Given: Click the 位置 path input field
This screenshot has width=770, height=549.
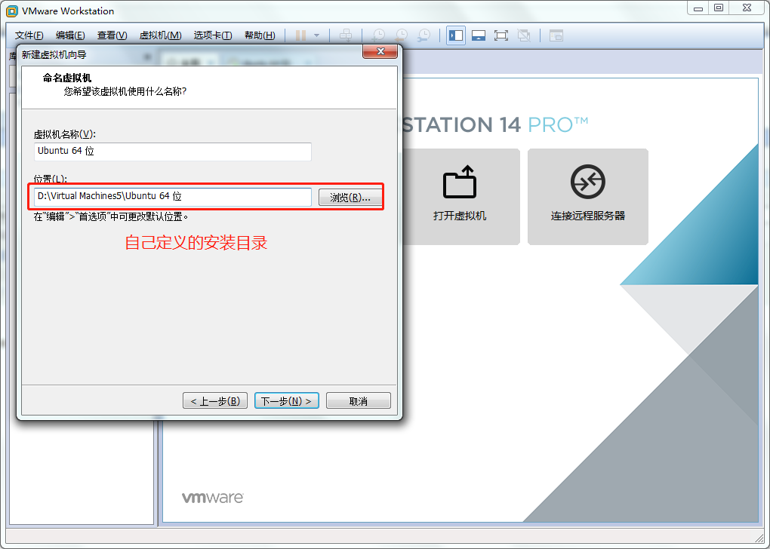Looking at the screenshot, I should [x=172, y=196].
